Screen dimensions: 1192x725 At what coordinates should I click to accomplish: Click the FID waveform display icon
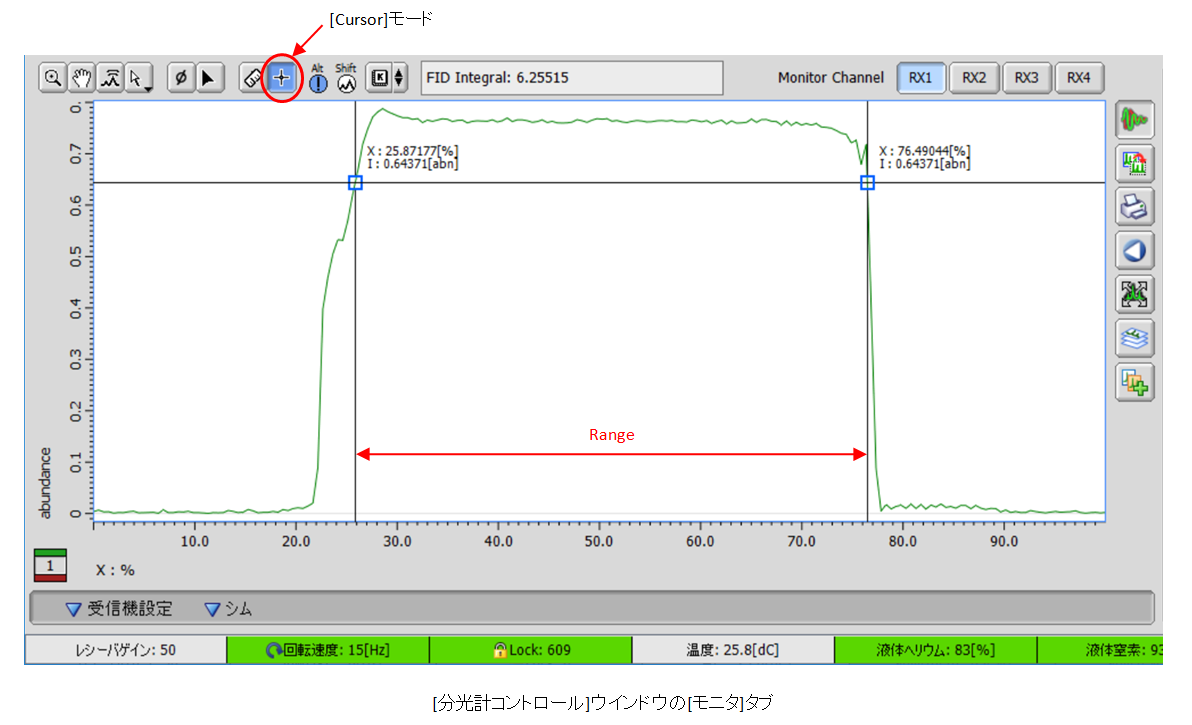coord(1135,121)
